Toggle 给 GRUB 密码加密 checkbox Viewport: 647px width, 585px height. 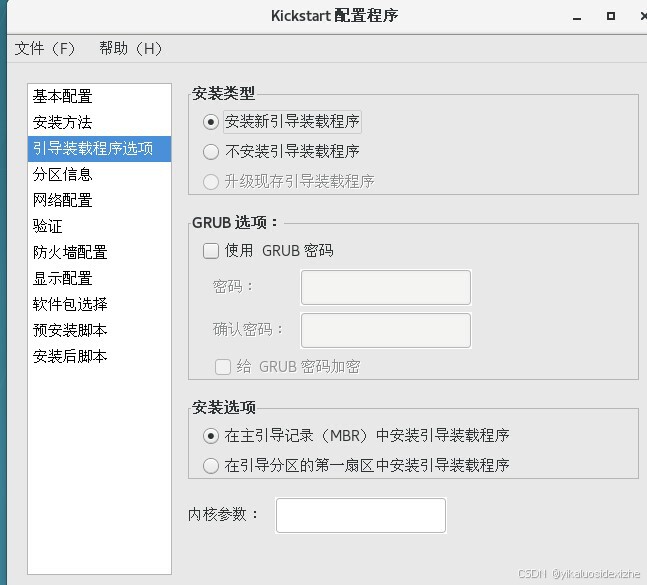coord(223,367)
